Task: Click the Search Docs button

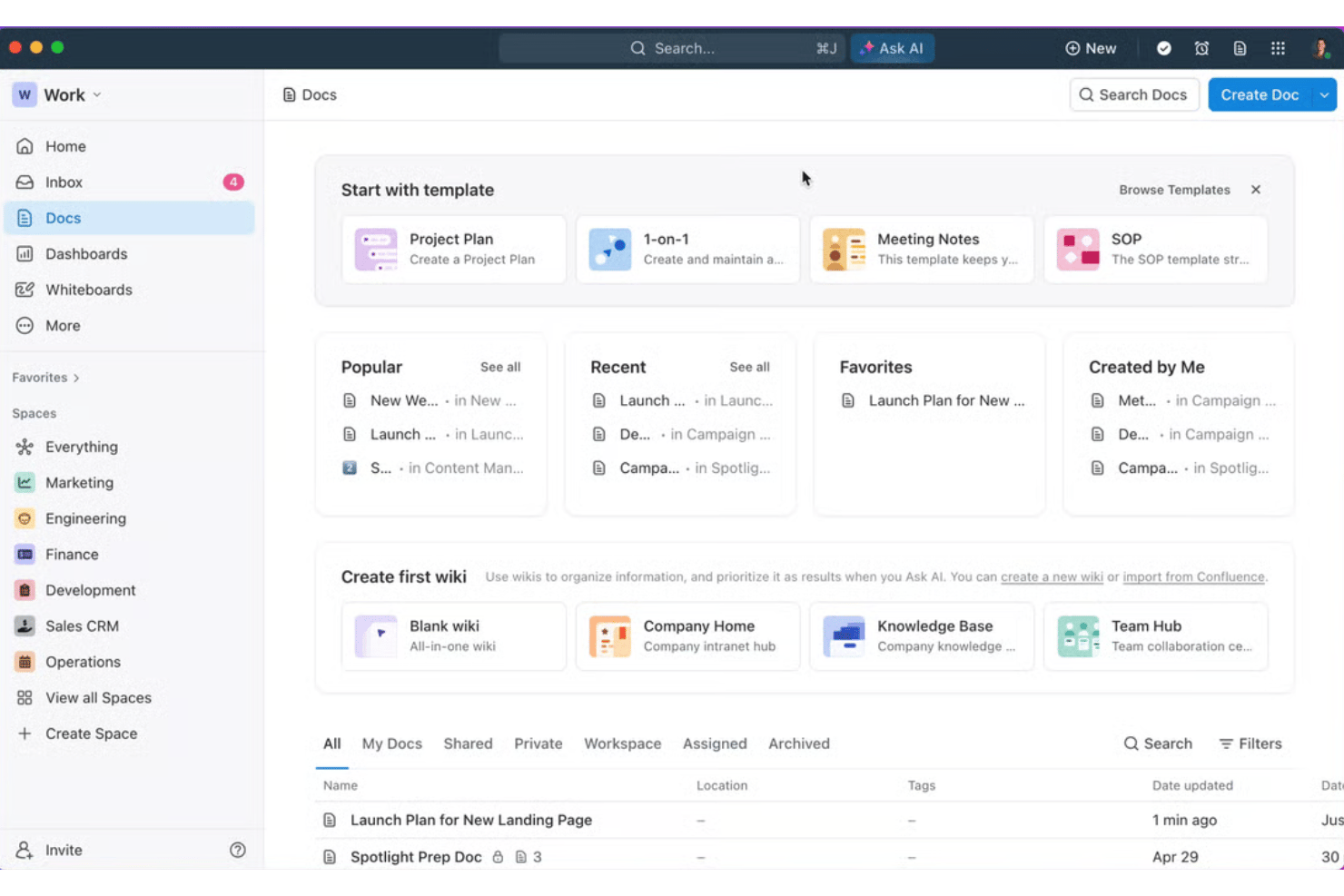Action: 1134,95
